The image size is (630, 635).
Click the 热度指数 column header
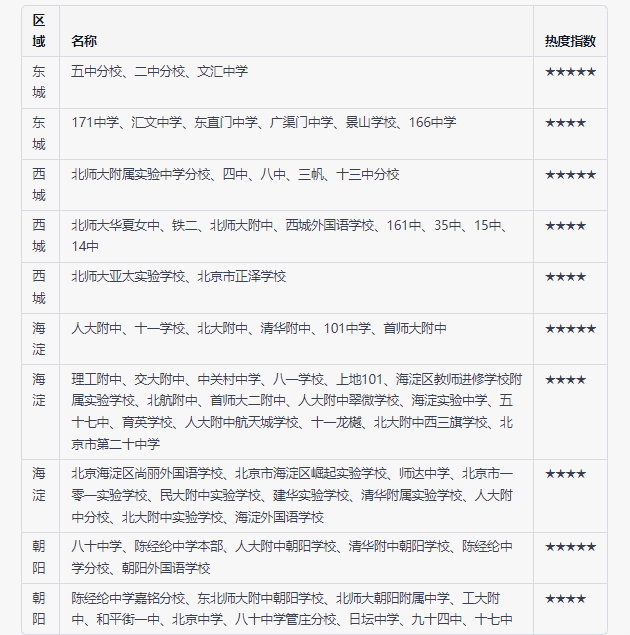[570, 41]
